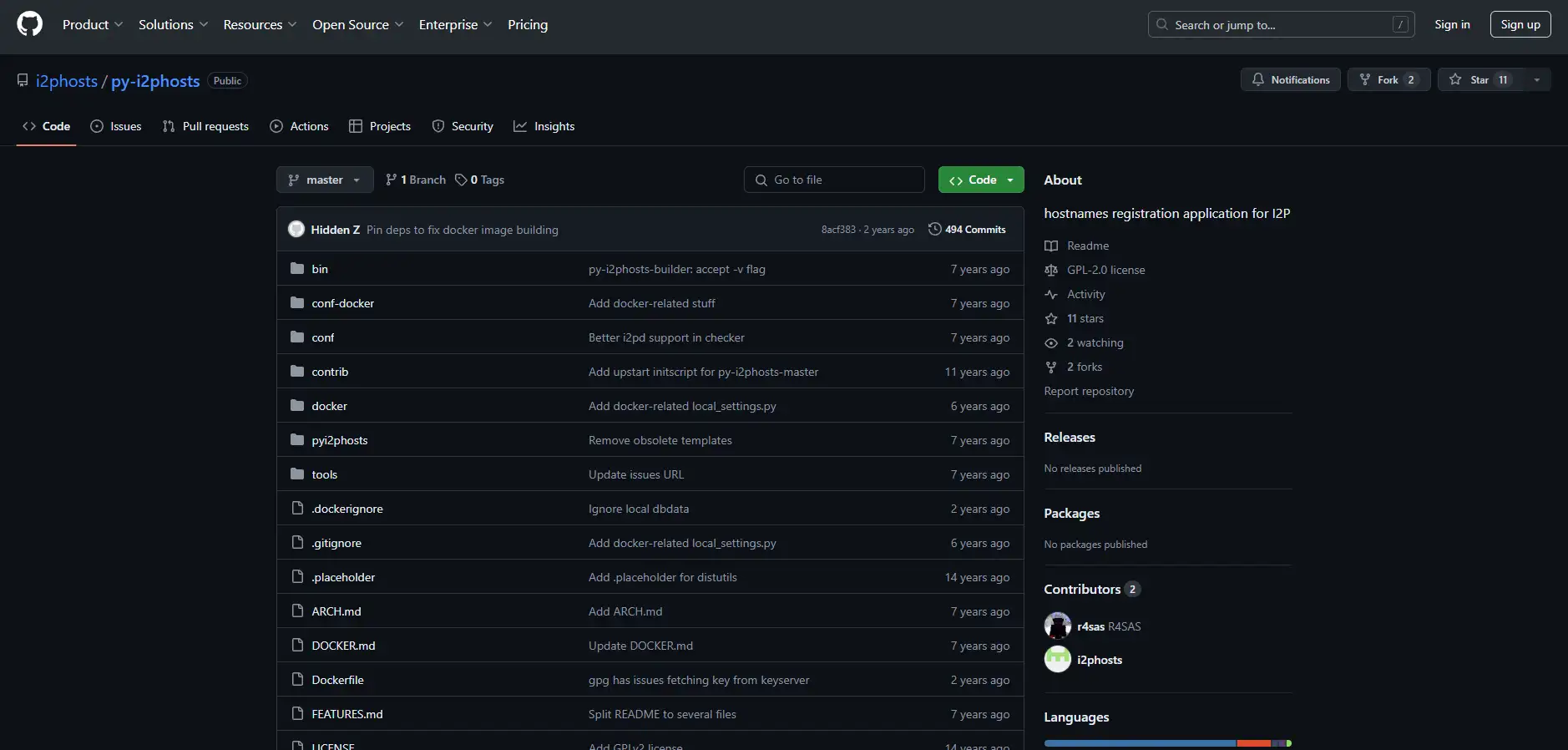Expand the Star lists dropdown arrow
Viewport: 1568px width, 750px height.
(1537, 79)
